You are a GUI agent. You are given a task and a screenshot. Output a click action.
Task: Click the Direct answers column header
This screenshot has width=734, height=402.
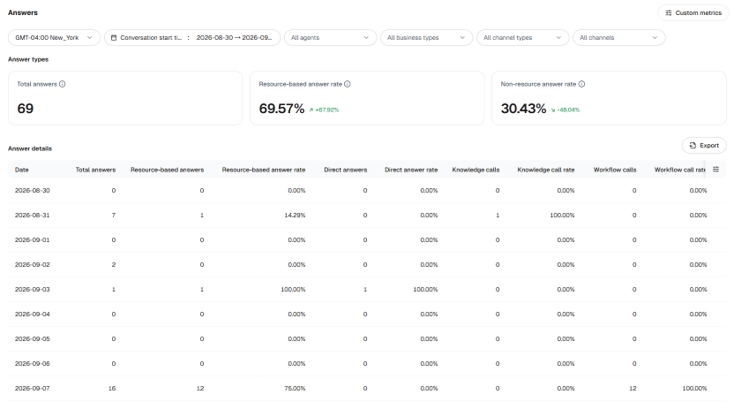[345, 170]
